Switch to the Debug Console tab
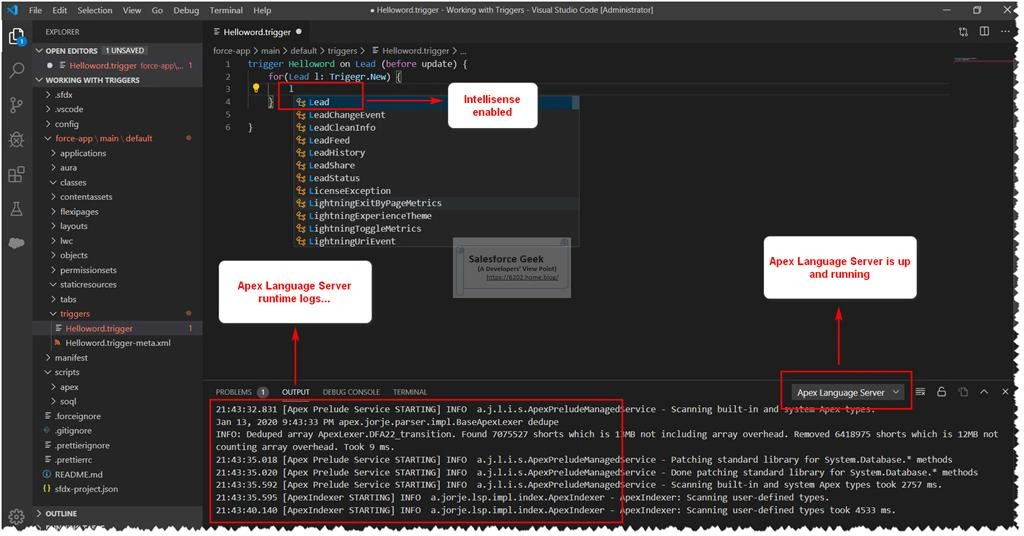Screen dimensions: 1024x536 [x=351, y=392]
